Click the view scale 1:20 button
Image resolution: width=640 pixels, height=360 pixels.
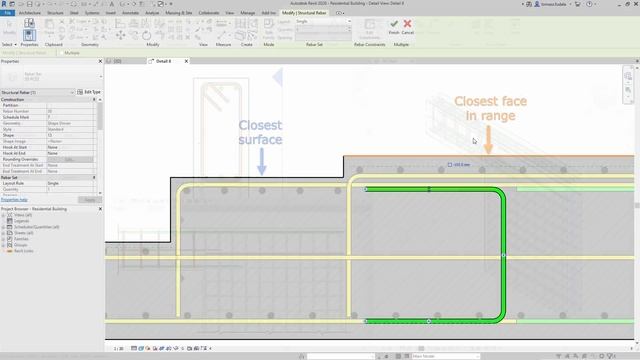click(118, 349)
